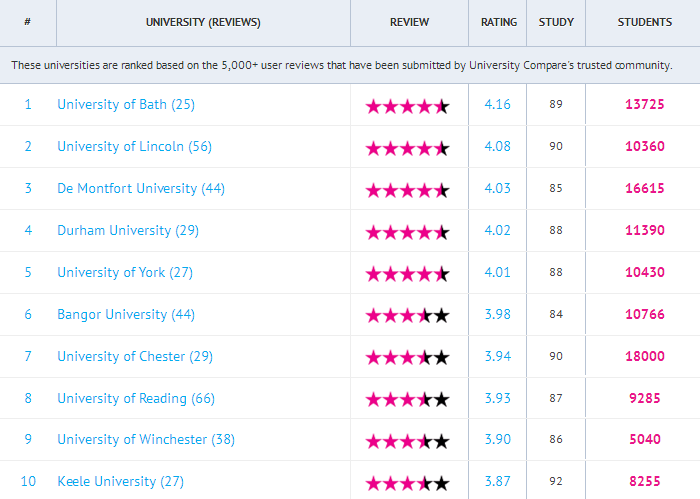Click the 16615 students value
Image resolution: width=700 pixels, height=499 pixels.
[x=645, y=188]
